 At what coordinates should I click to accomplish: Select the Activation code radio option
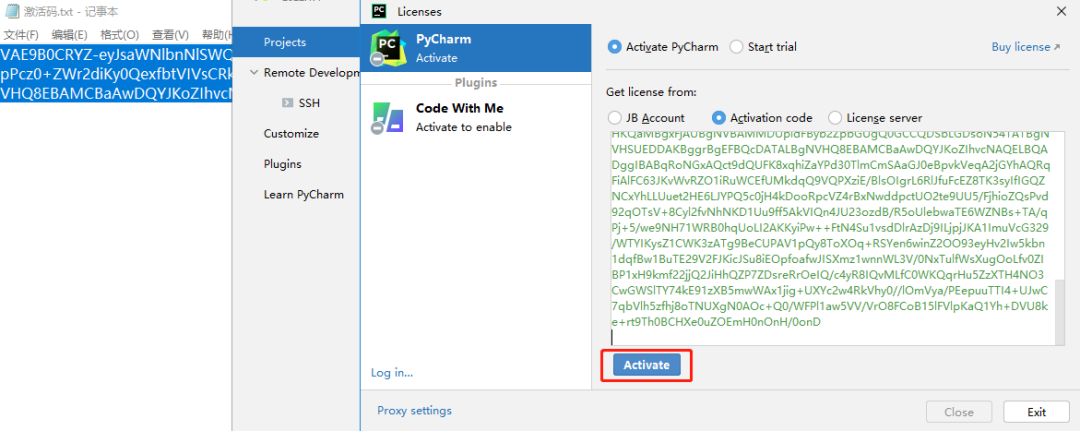719,118
